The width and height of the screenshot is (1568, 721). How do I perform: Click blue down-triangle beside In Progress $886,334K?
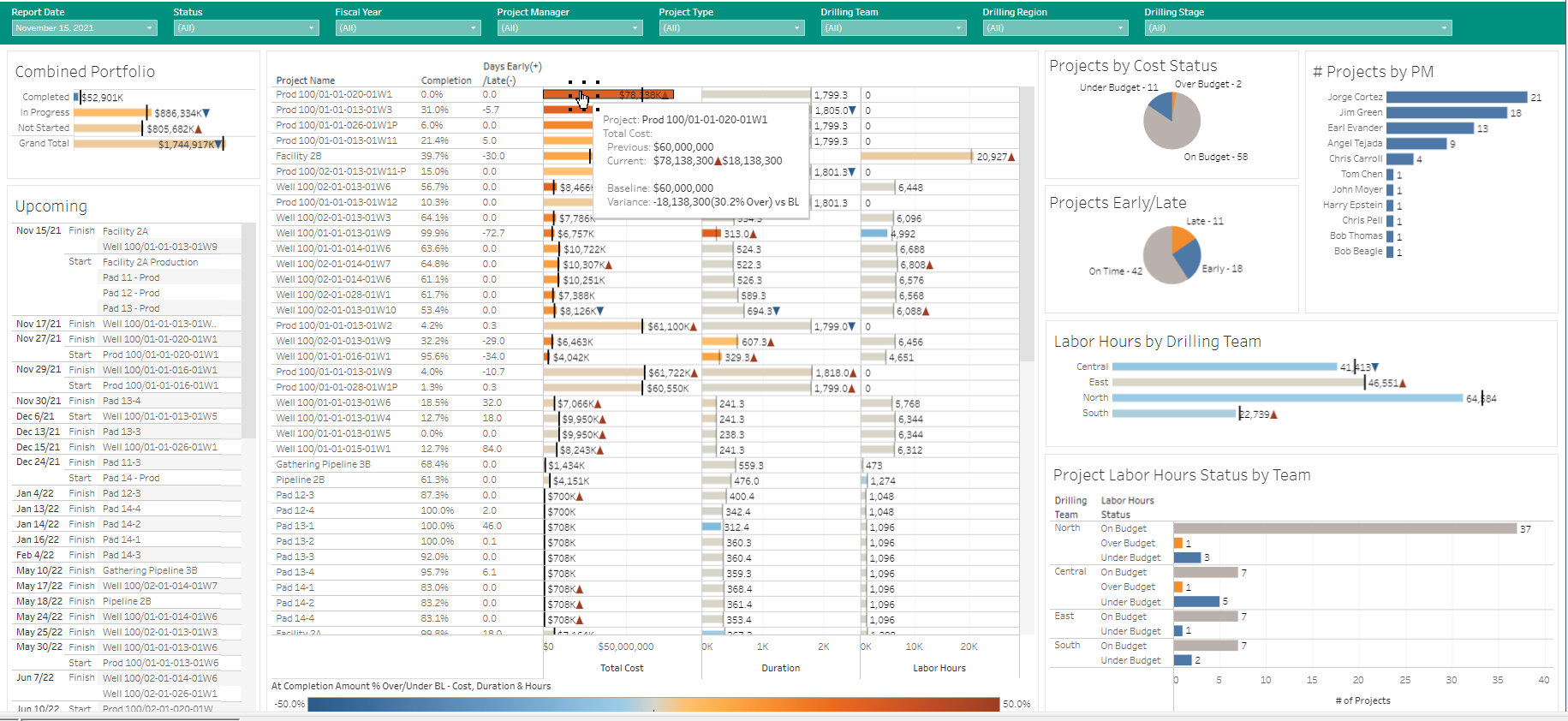[x=206, y=113]
